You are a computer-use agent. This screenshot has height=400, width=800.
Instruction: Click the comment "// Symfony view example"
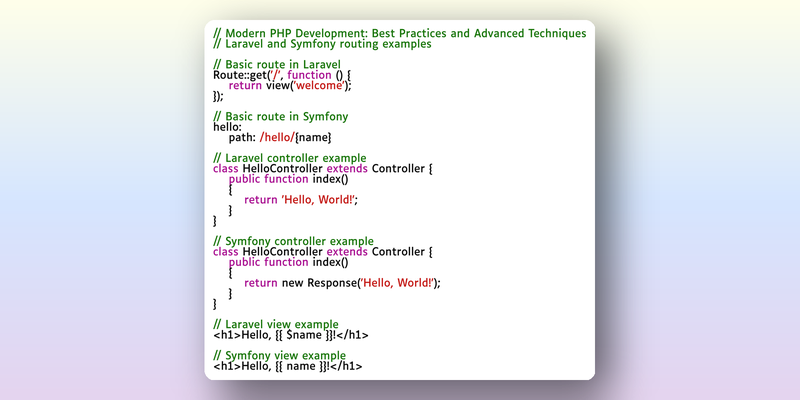pyautogui.click(x=280, y=356)
